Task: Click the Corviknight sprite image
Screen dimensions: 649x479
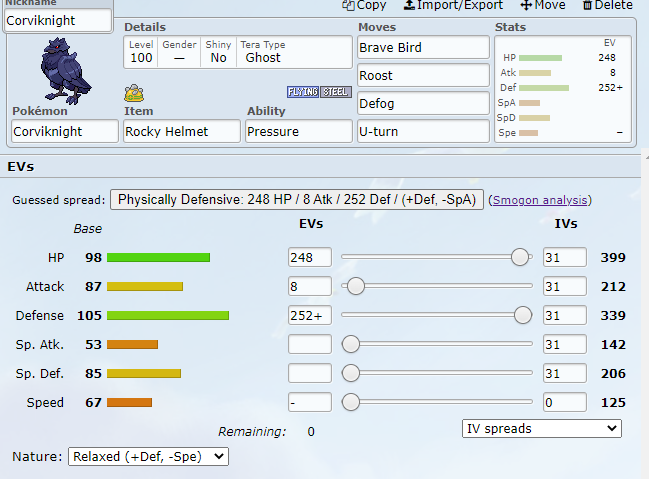Action: (65, 71)
